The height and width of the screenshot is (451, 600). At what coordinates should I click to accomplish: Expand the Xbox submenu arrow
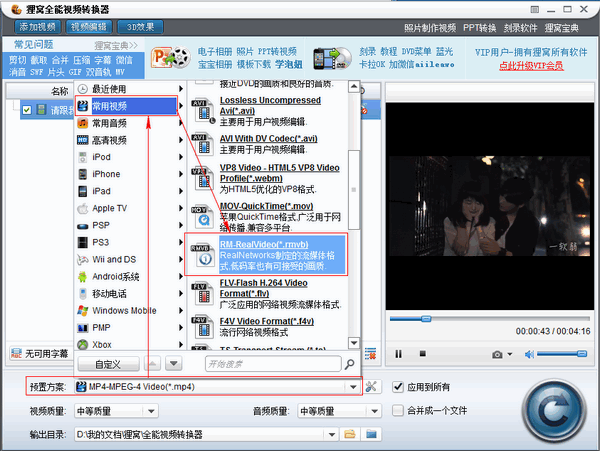[x=181, y=345]
